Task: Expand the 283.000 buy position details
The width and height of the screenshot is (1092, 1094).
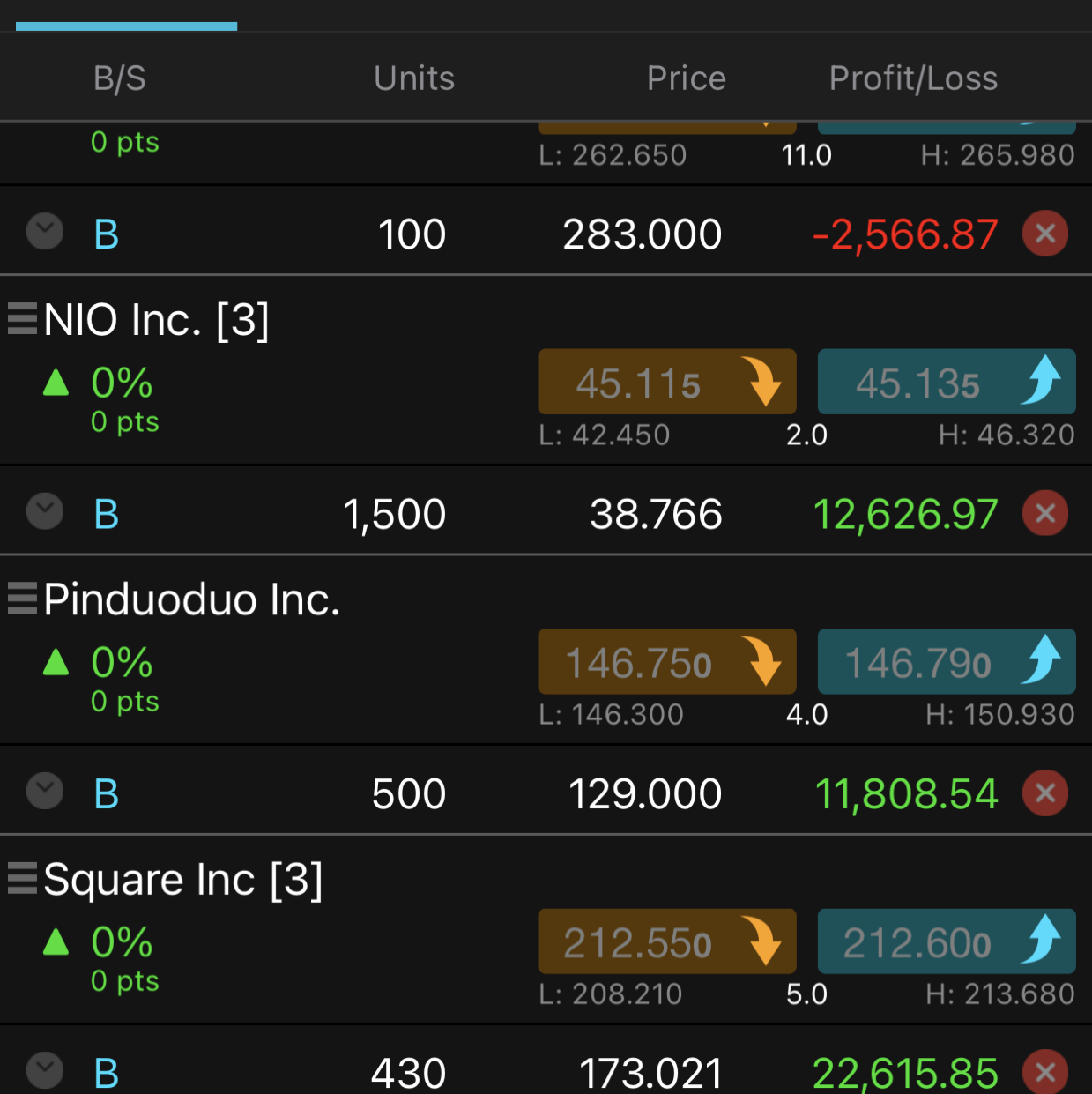Action: (x=45, y=231)
